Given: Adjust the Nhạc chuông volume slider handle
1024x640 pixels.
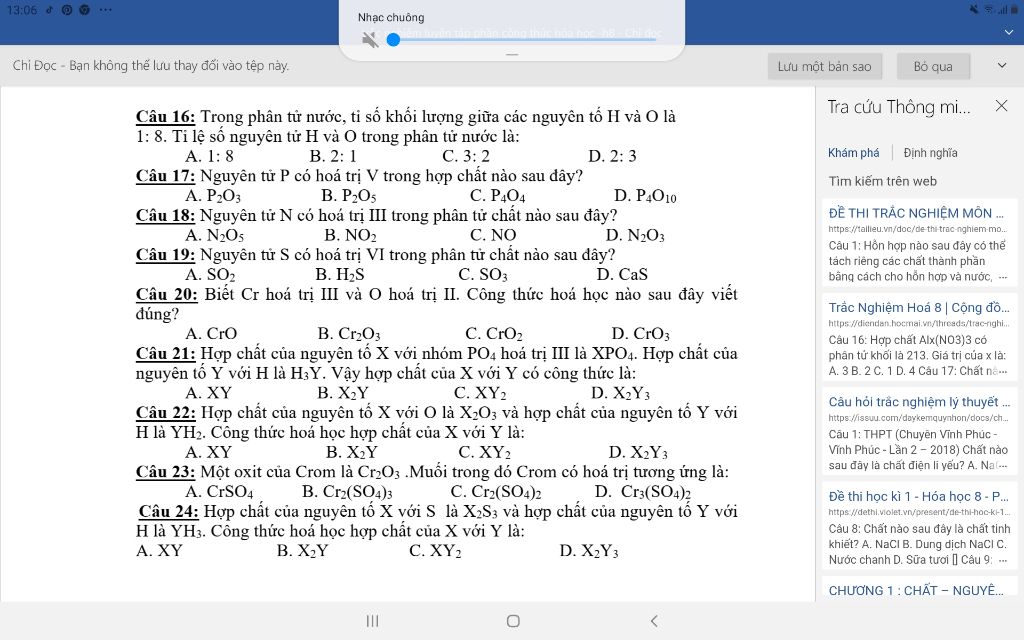Looking at the screenshot, I should coord(393,40).
